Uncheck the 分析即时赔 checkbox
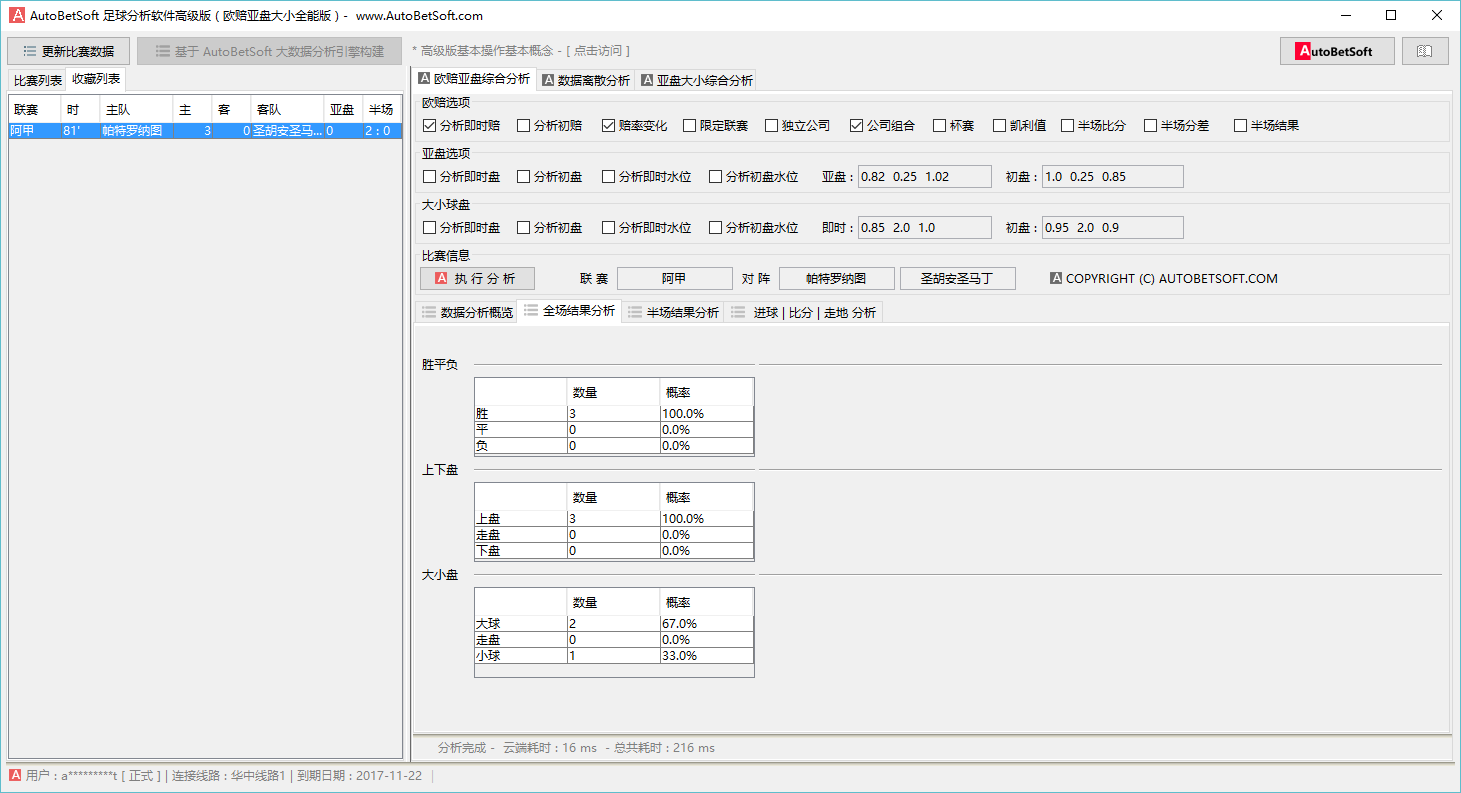Image resolution: width=1461 pixels, height=793 pixels. 430,126
